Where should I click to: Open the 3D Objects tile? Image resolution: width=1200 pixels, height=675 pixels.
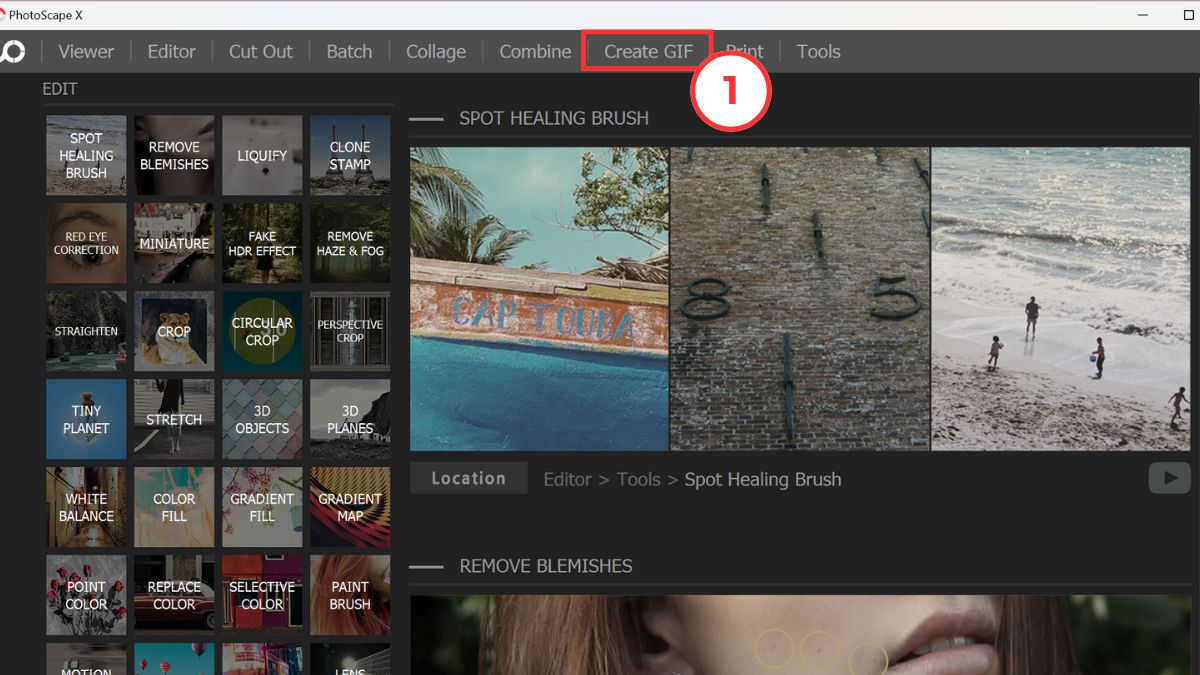262,419
